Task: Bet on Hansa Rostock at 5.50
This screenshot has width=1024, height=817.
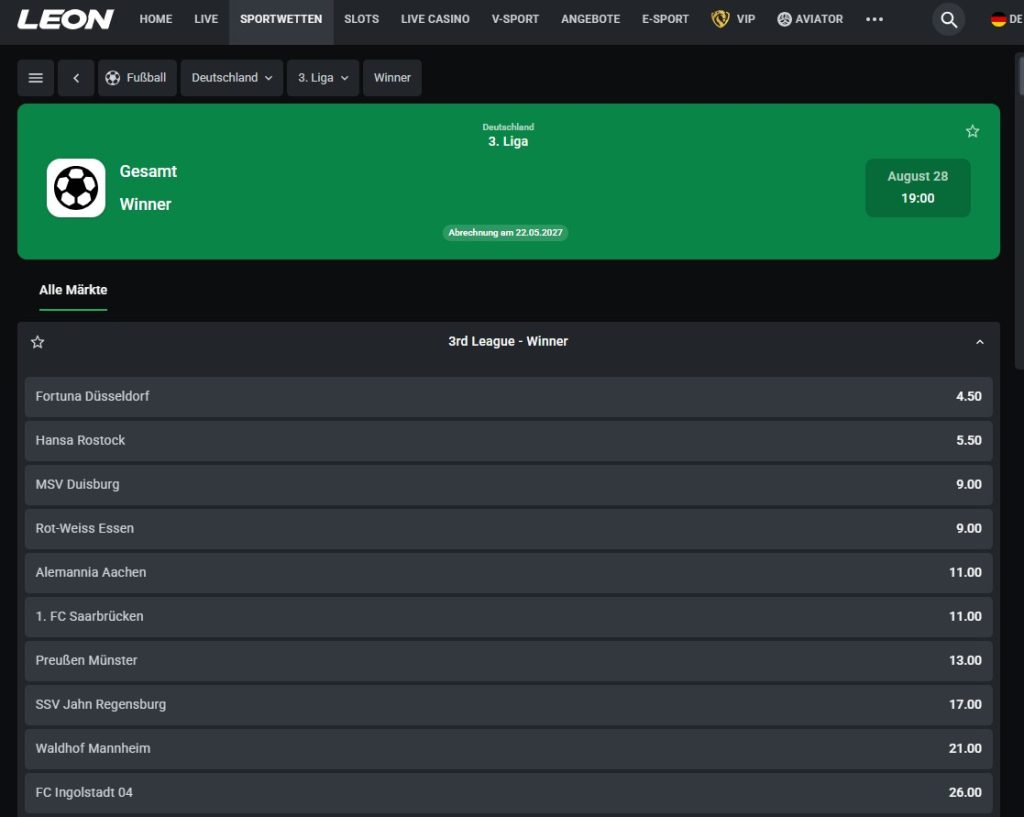Action: [x=509, y=440]
